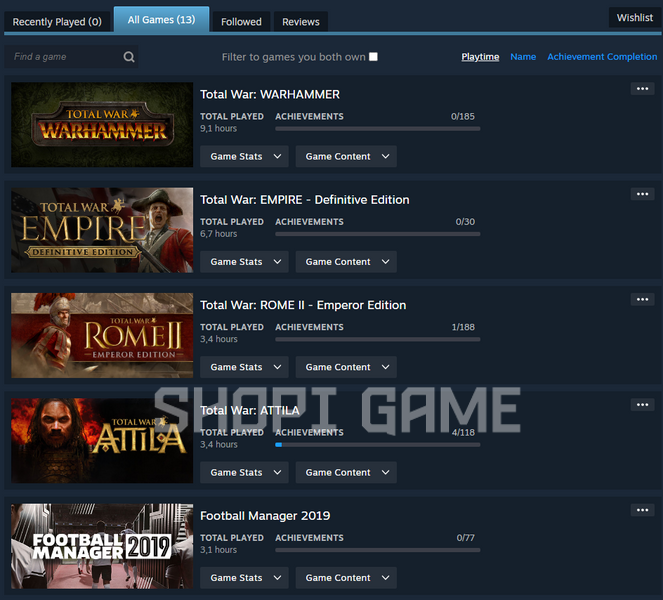Open Total War: ATTILA title link
Viewport: 663px width, 600px height.
(249, 410)
